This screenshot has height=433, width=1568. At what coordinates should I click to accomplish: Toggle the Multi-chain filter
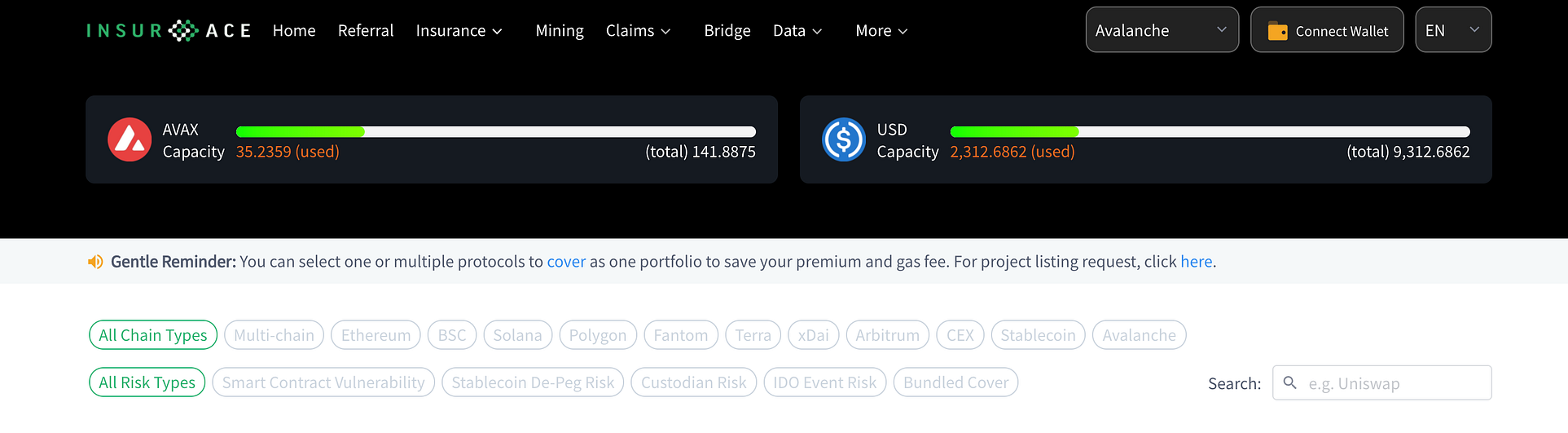[x=275, y=335]
